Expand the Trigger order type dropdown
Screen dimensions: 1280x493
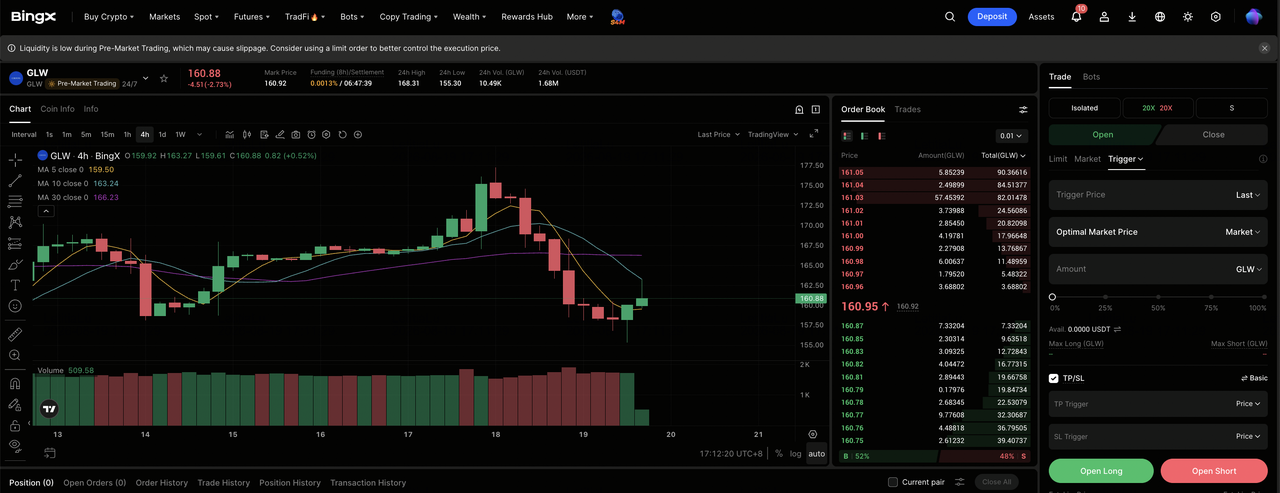click(1125, 159)
